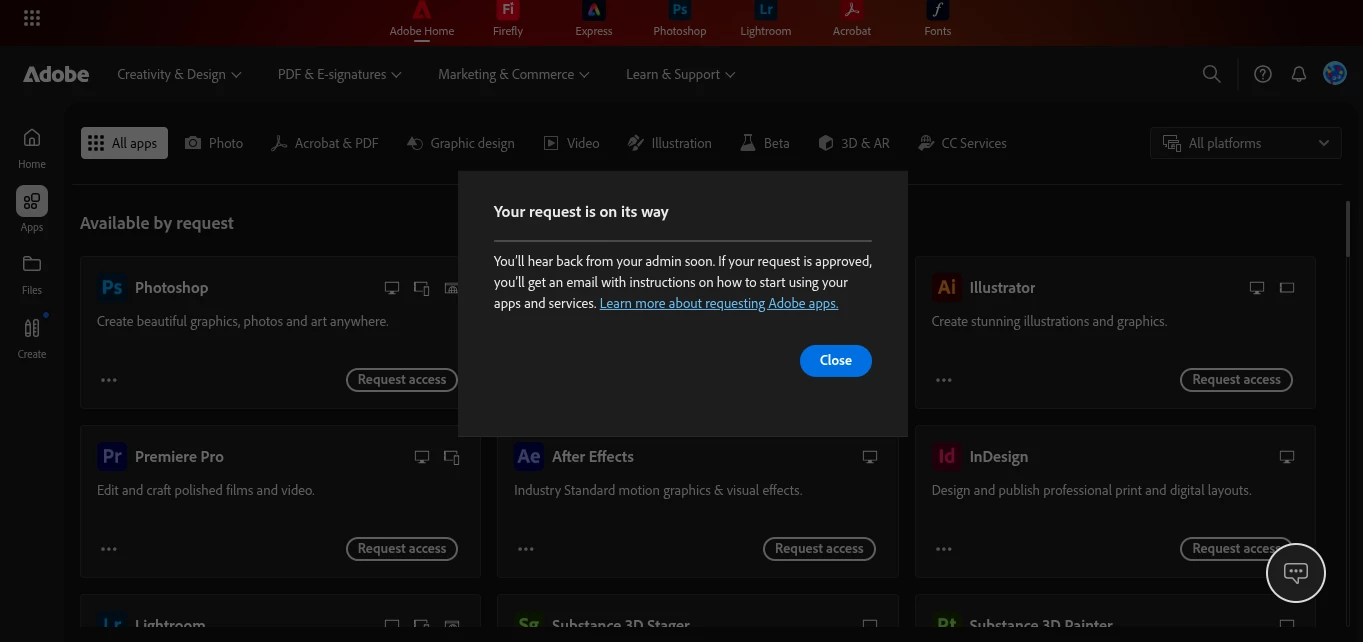Open the app grid launcher icon

pos(31,18)
